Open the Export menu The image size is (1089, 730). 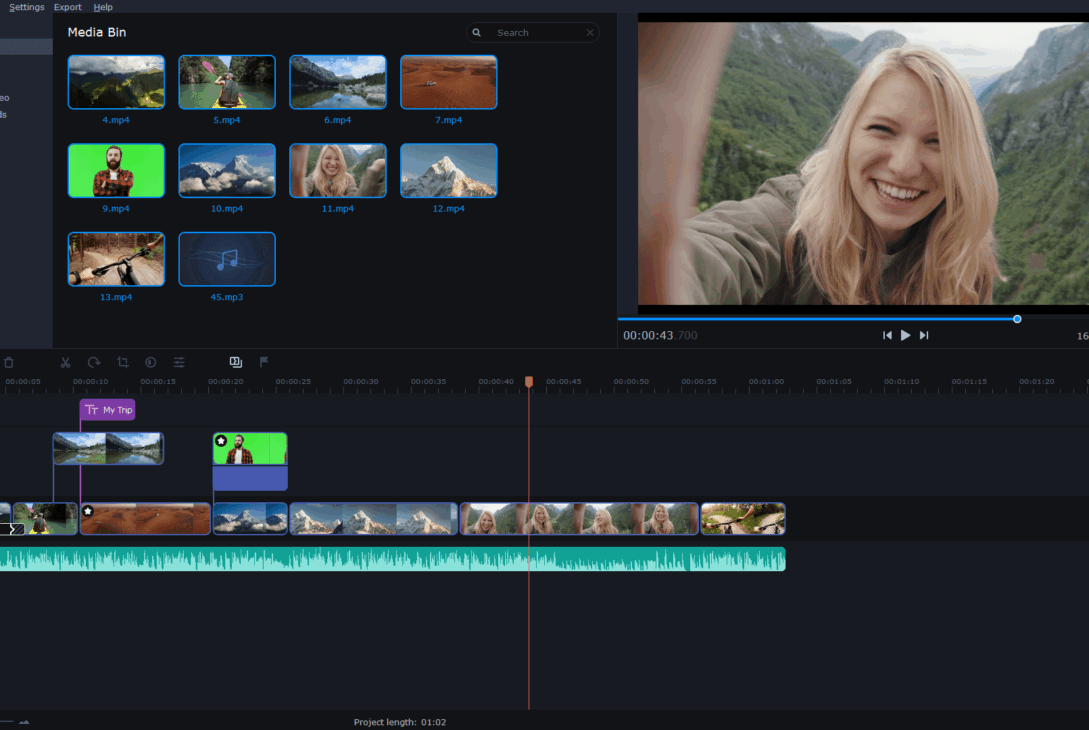pos(67,7)
